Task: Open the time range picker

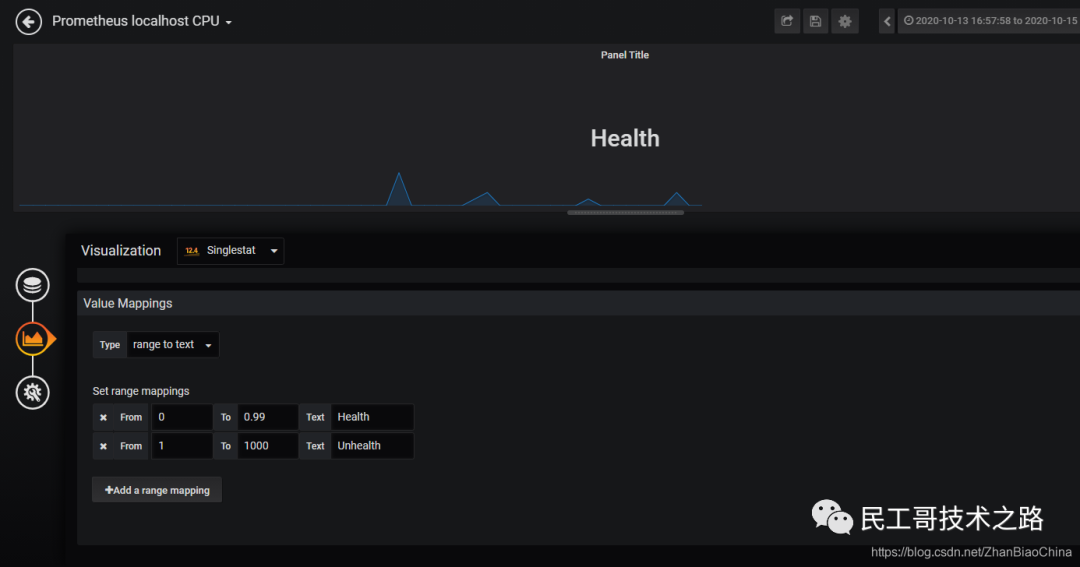Action: point(989,21)
